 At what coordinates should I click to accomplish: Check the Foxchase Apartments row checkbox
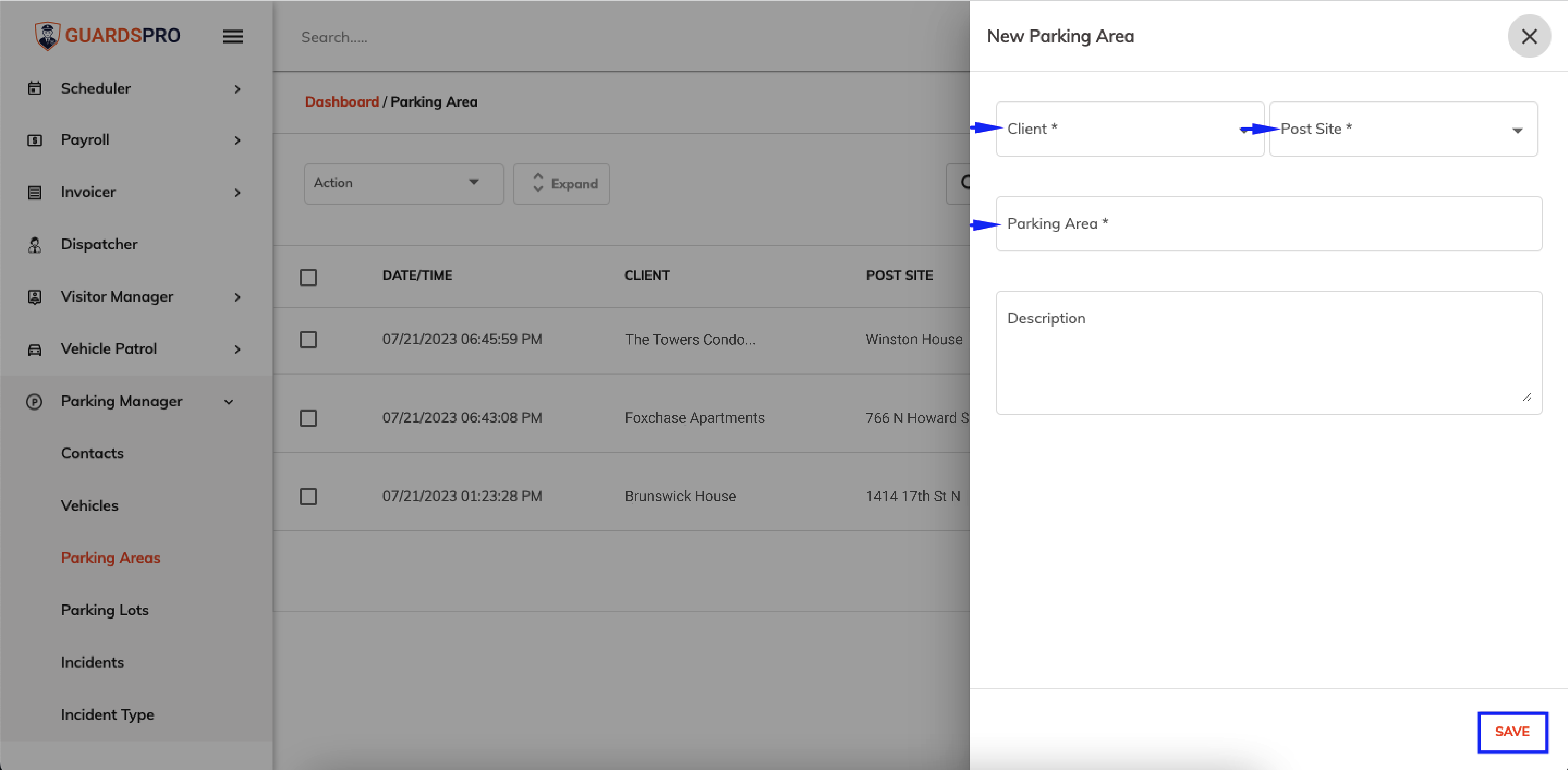[308, 418]
